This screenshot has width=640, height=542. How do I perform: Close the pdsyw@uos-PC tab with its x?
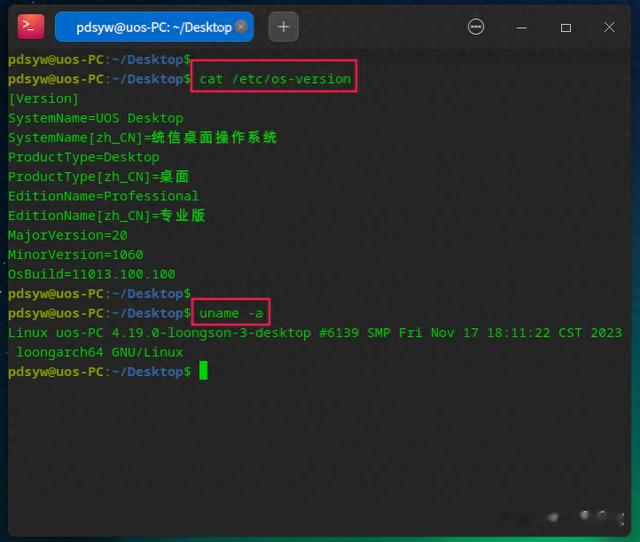coord(242,27)
